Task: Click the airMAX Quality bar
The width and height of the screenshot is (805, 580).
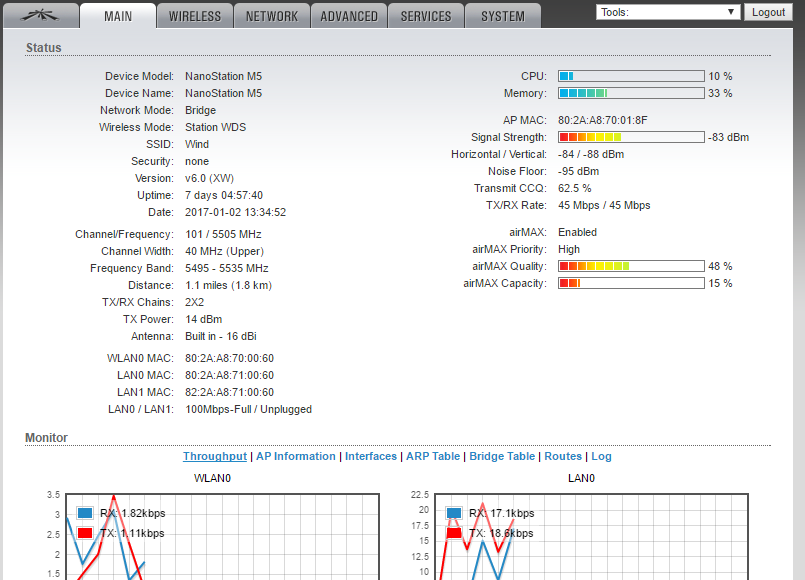Action: pyautogui.click(x=631, y=266)
